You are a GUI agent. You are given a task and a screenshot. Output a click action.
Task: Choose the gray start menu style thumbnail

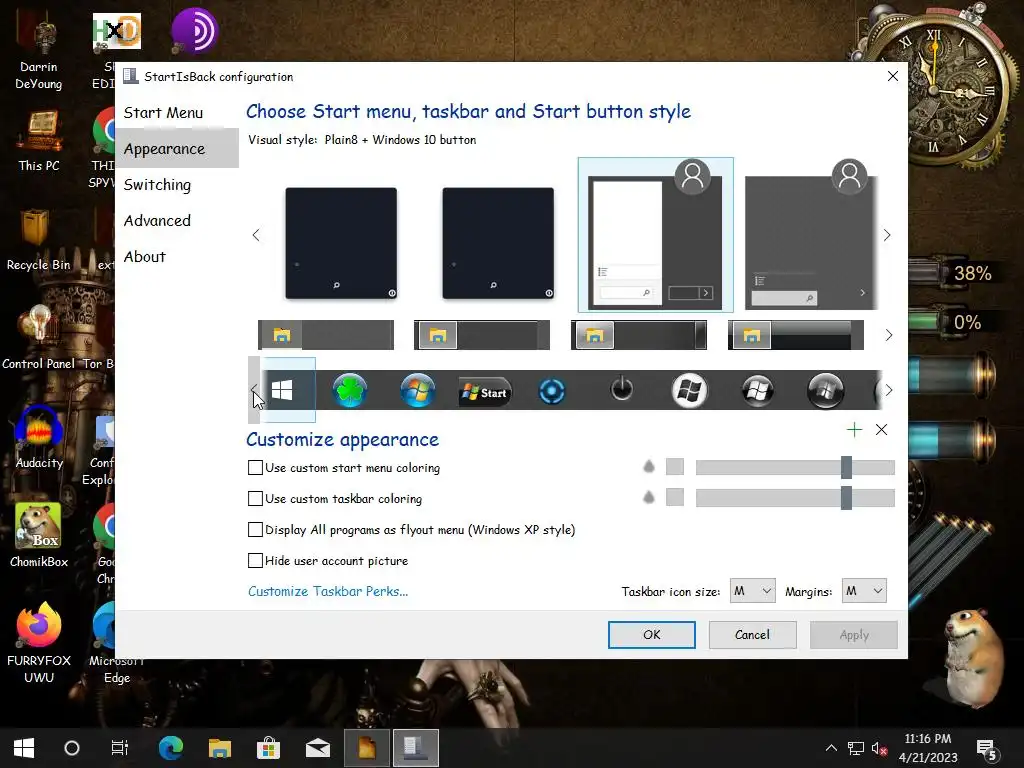[x=810, y=235]
